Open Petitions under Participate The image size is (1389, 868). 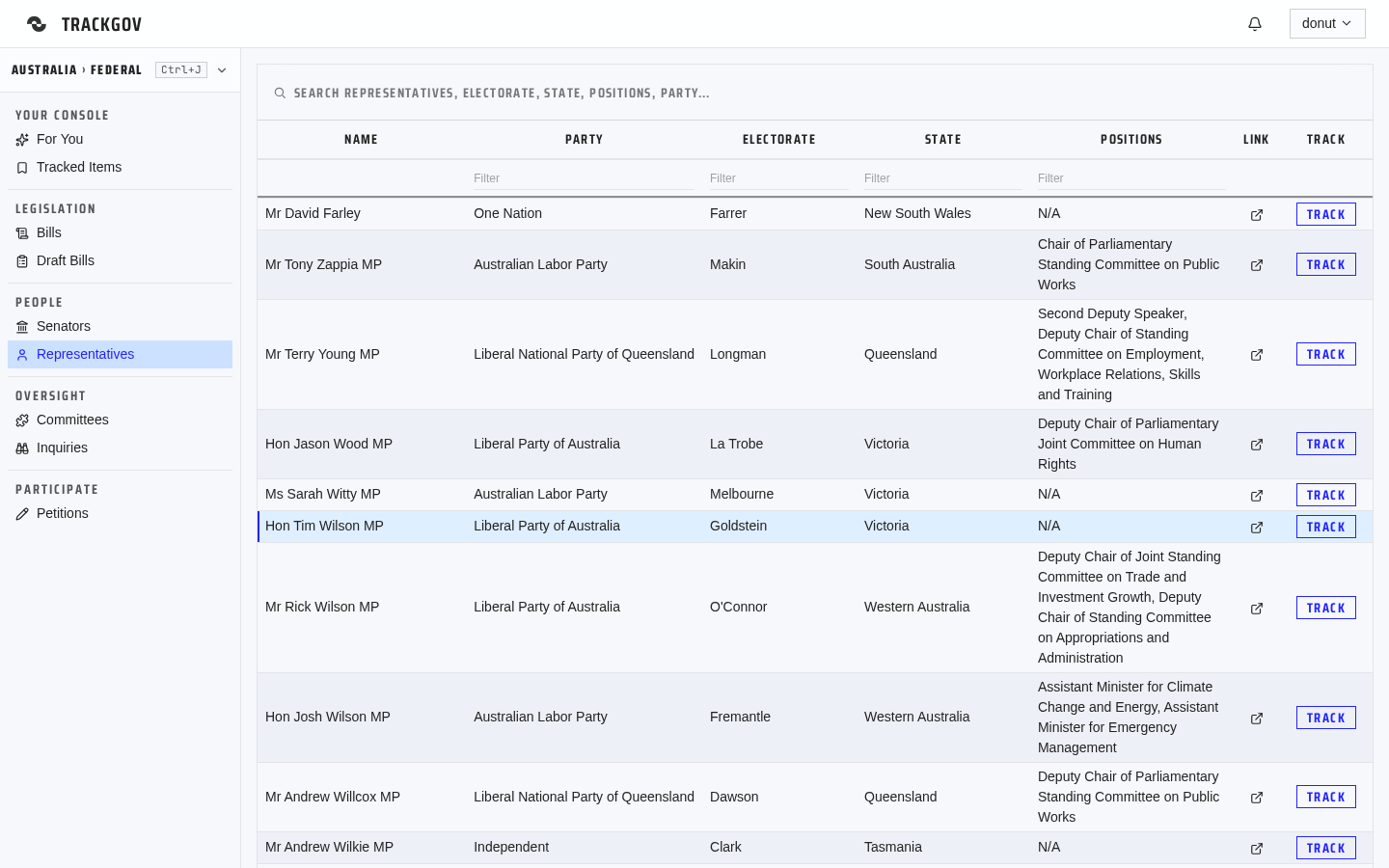coord(120,513)
